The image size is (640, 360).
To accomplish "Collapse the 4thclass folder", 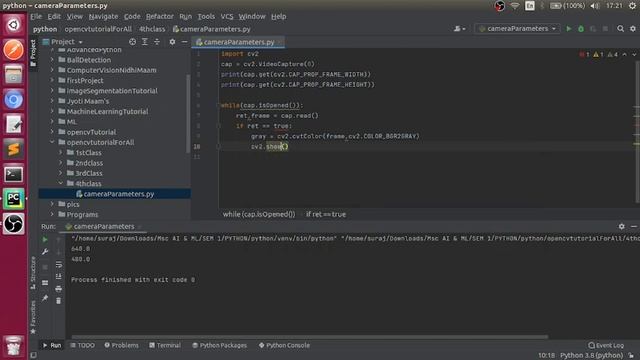I will (61, 183).
